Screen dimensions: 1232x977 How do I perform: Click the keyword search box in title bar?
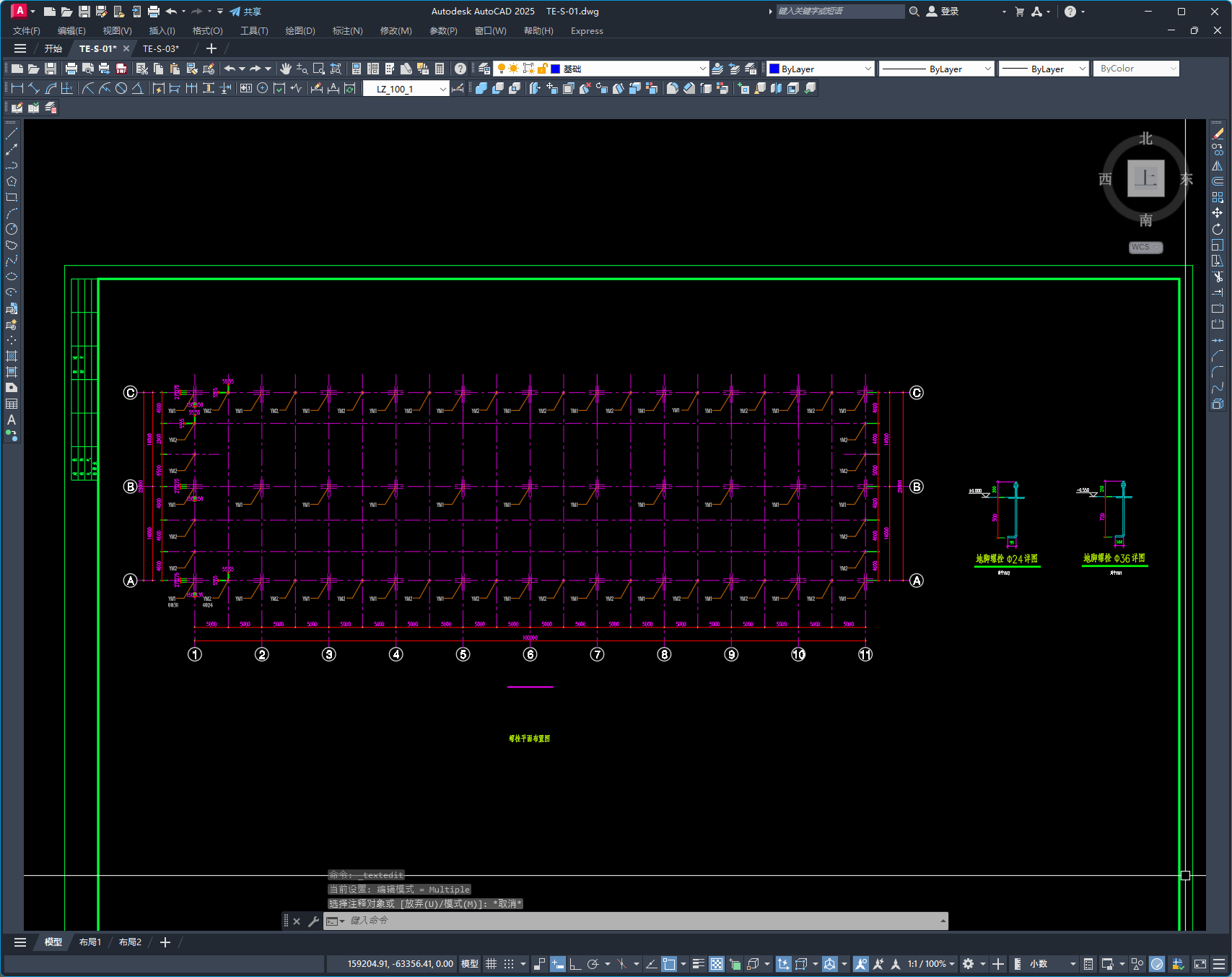840,12
